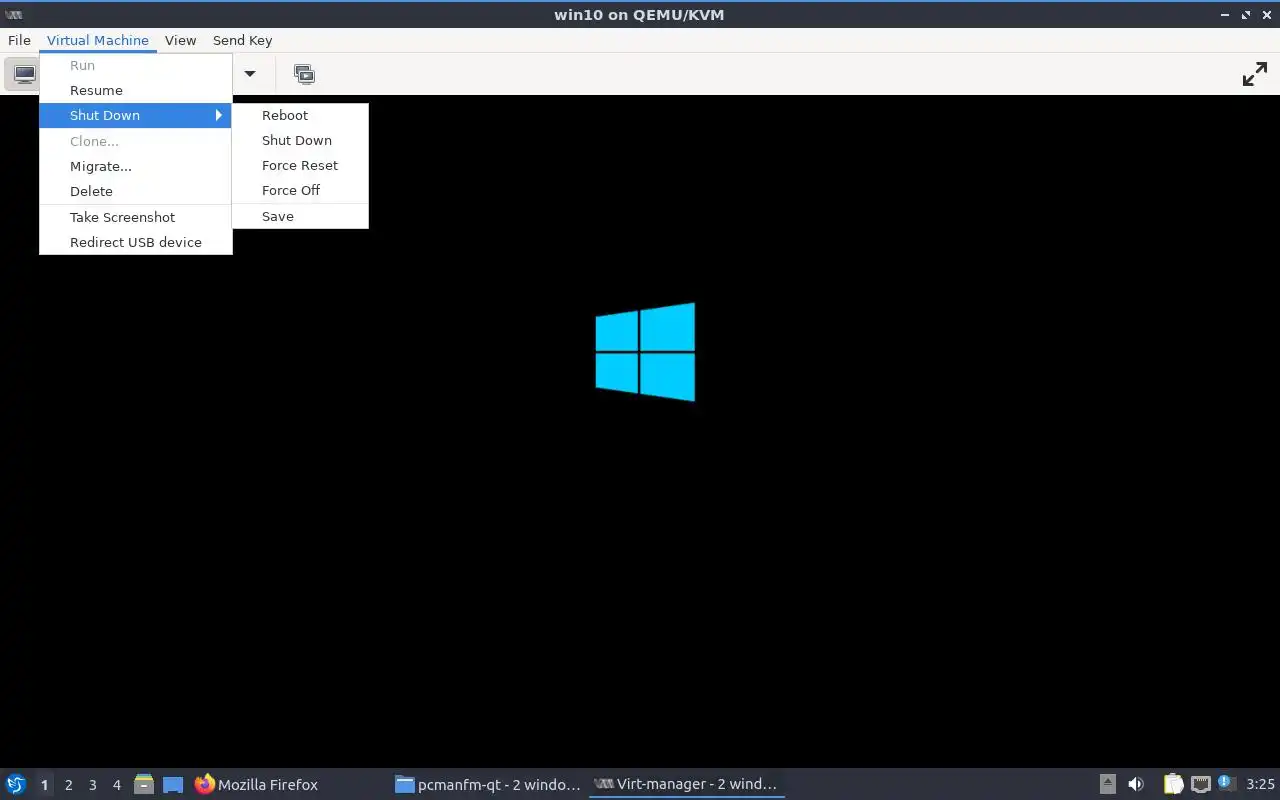This screenshot has height=800, width=1280.
Task: Click the blue show desktop icon in panel
Action: (x=173, y=784)
